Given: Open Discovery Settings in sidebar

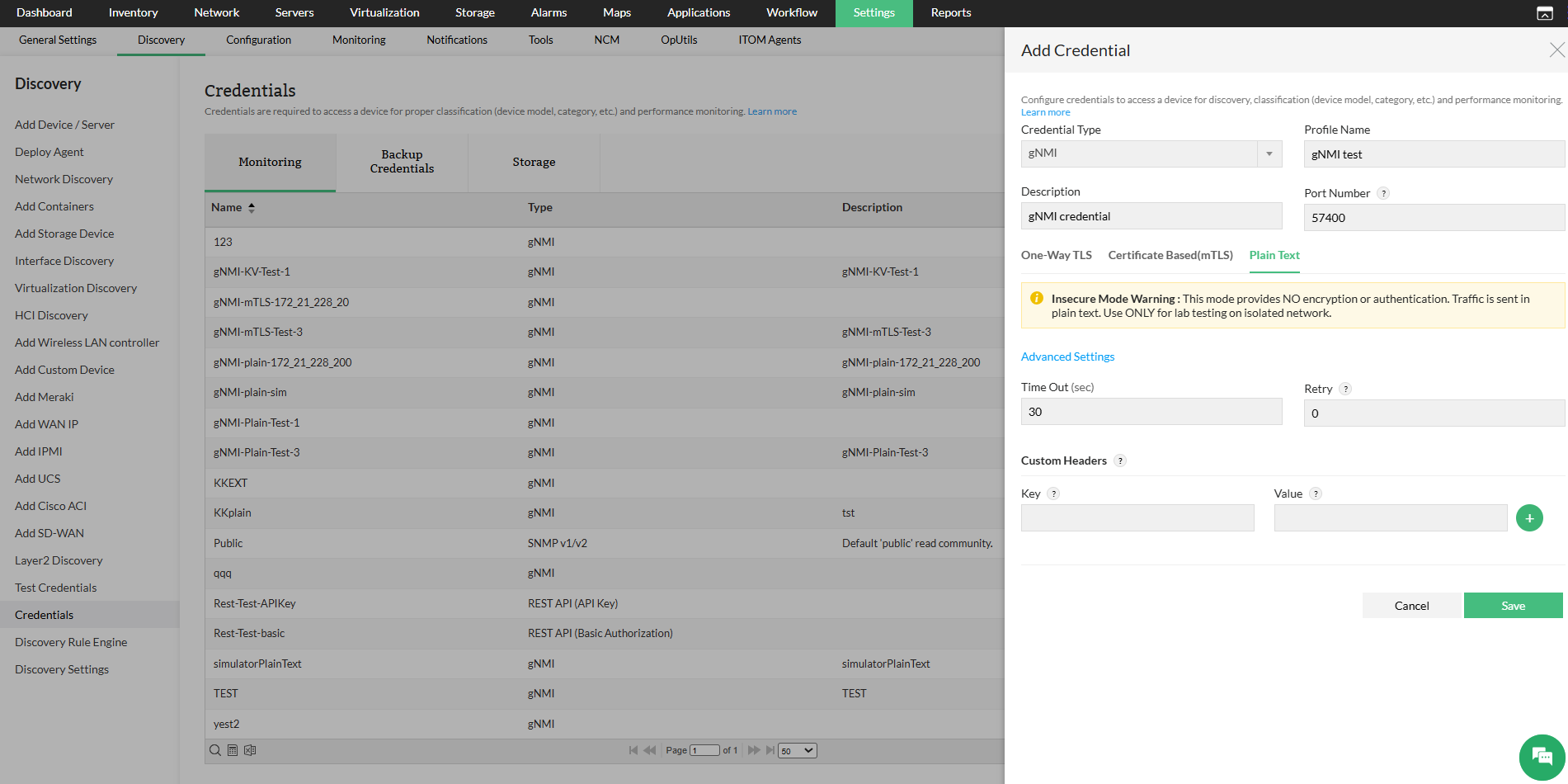Looking at the screenshot, I should 62,669.
